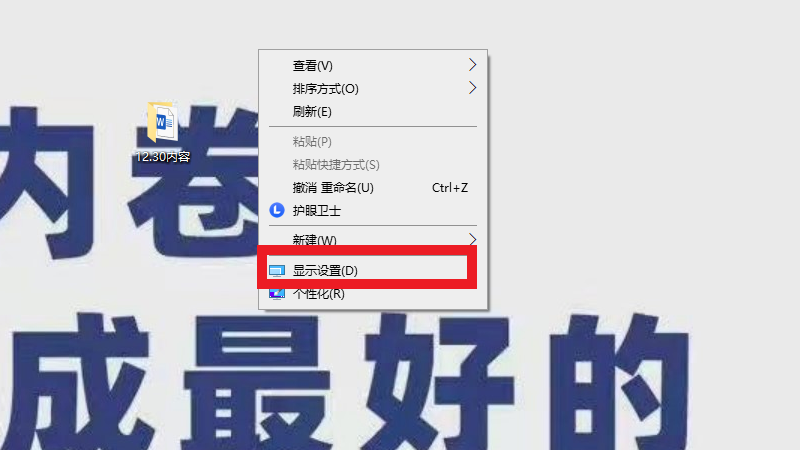
Task: Select 刷新(E) to refresh desktop
Action: (x=373, y=111)
